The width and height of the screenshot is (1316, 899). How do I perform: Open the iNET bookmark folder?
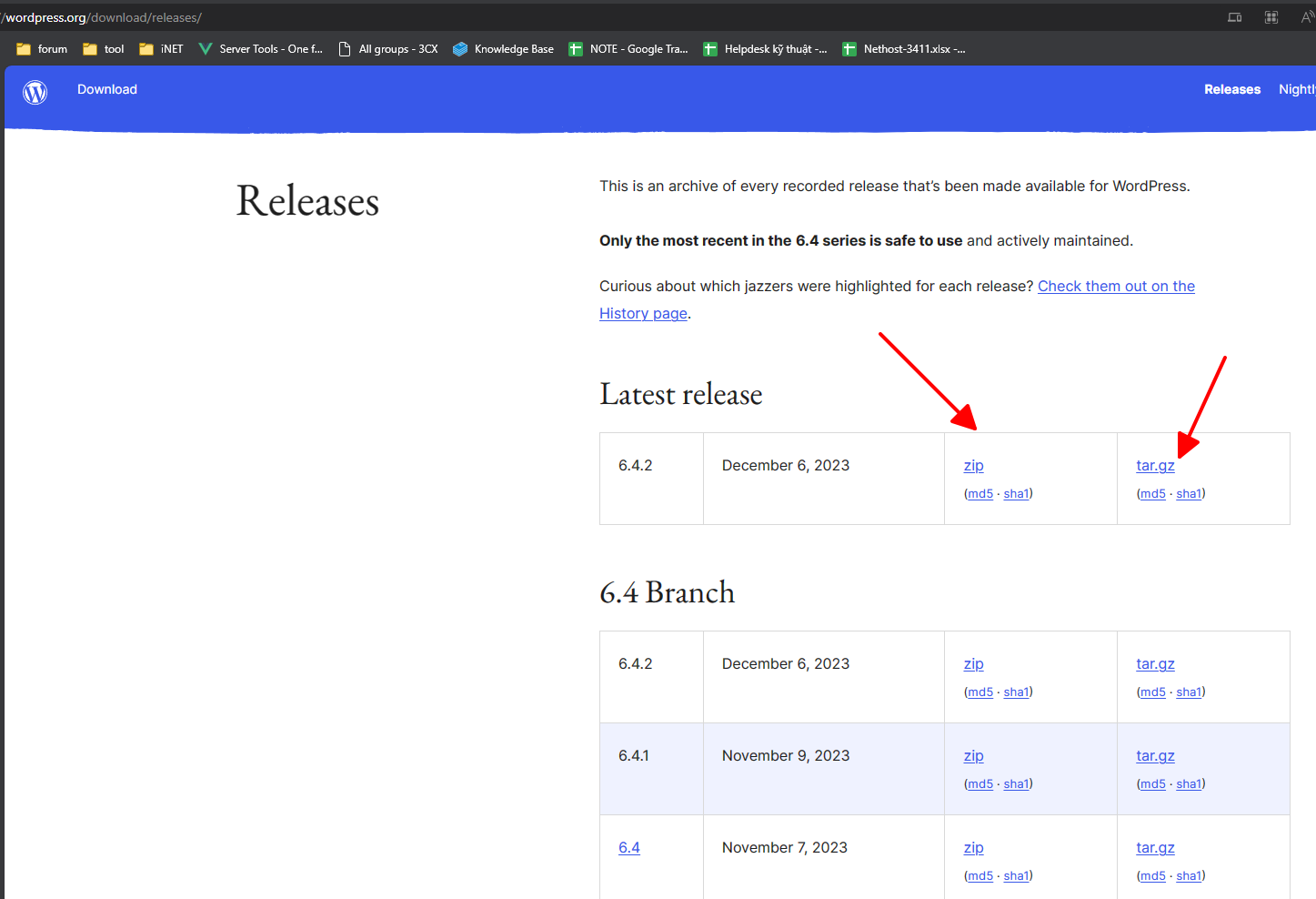(161, 49)
